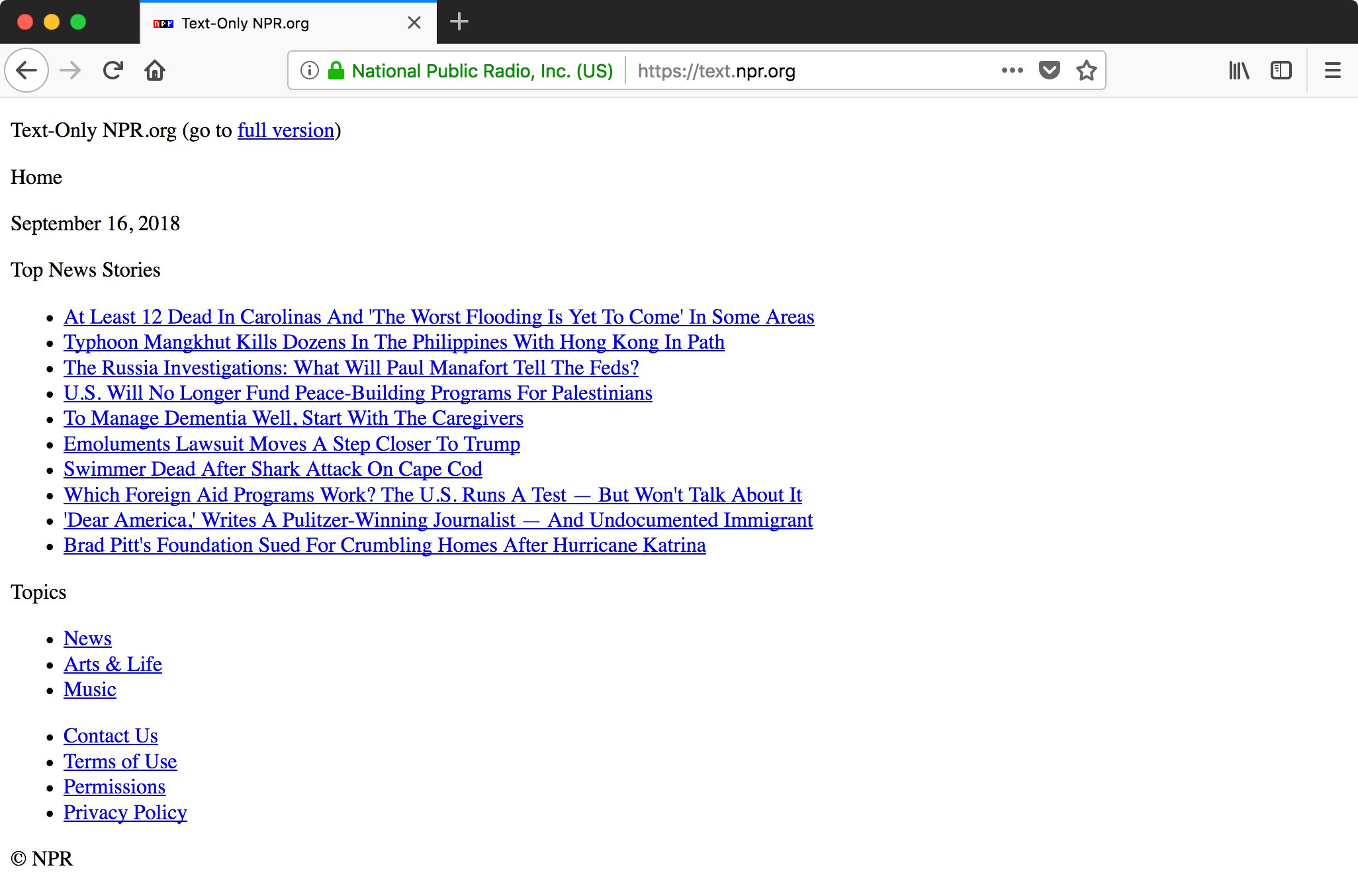Open the Carolinas flooding story

pos(439,317)
